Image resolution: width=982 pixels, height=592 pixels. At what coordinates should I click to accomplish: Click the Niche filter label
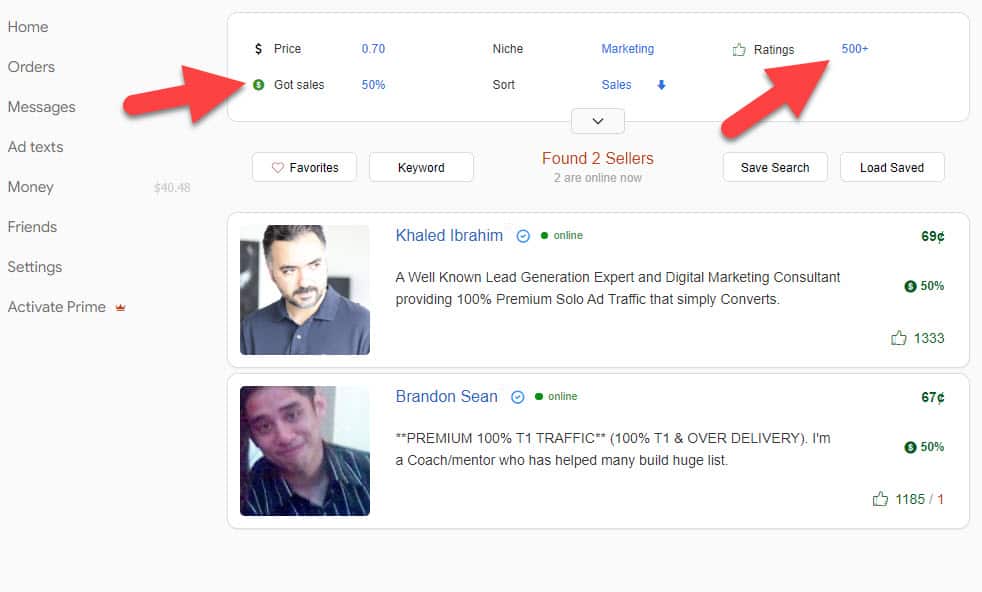tap(507, 49)
